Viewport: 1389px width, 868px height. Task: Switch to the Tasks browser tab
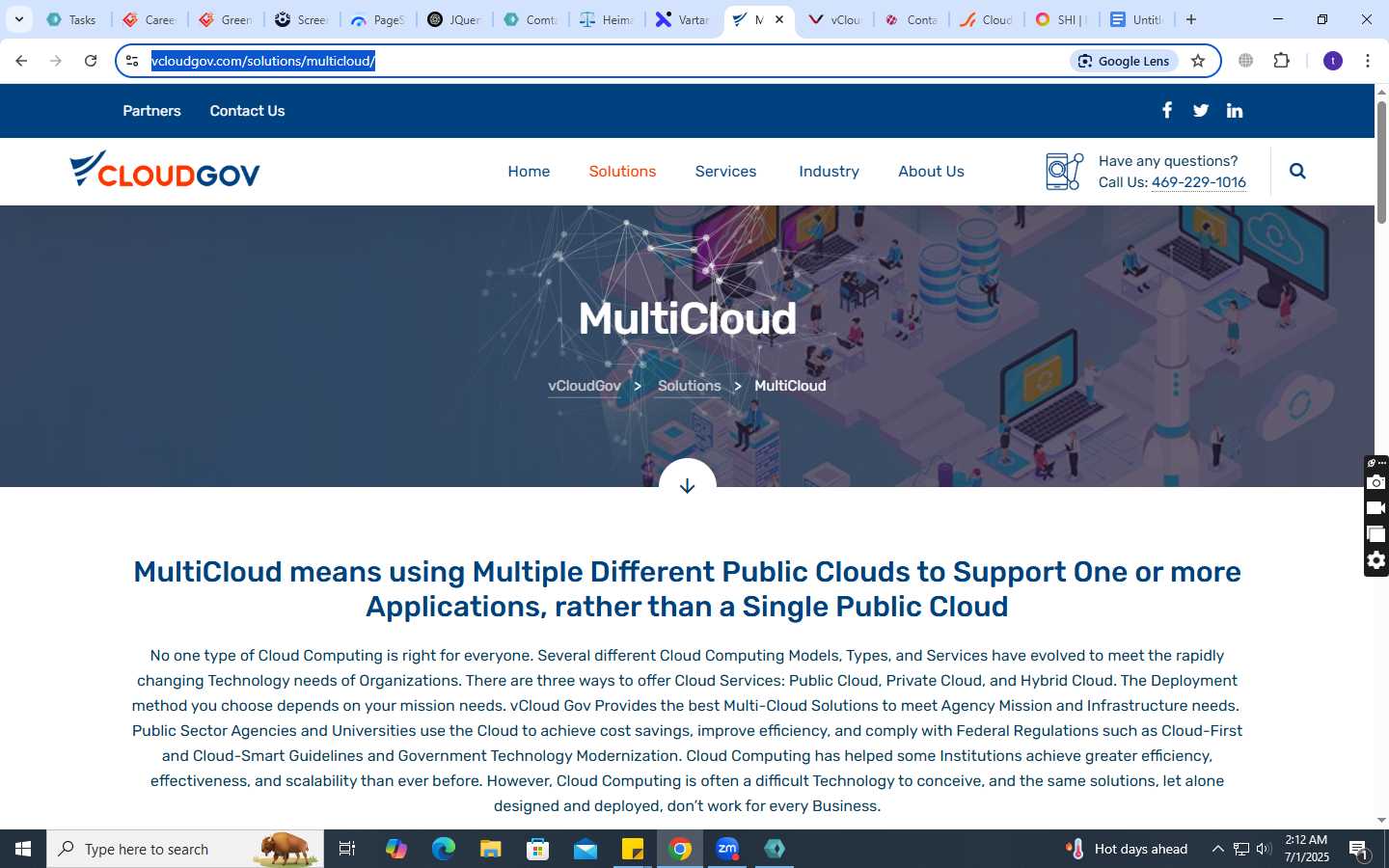72,19
